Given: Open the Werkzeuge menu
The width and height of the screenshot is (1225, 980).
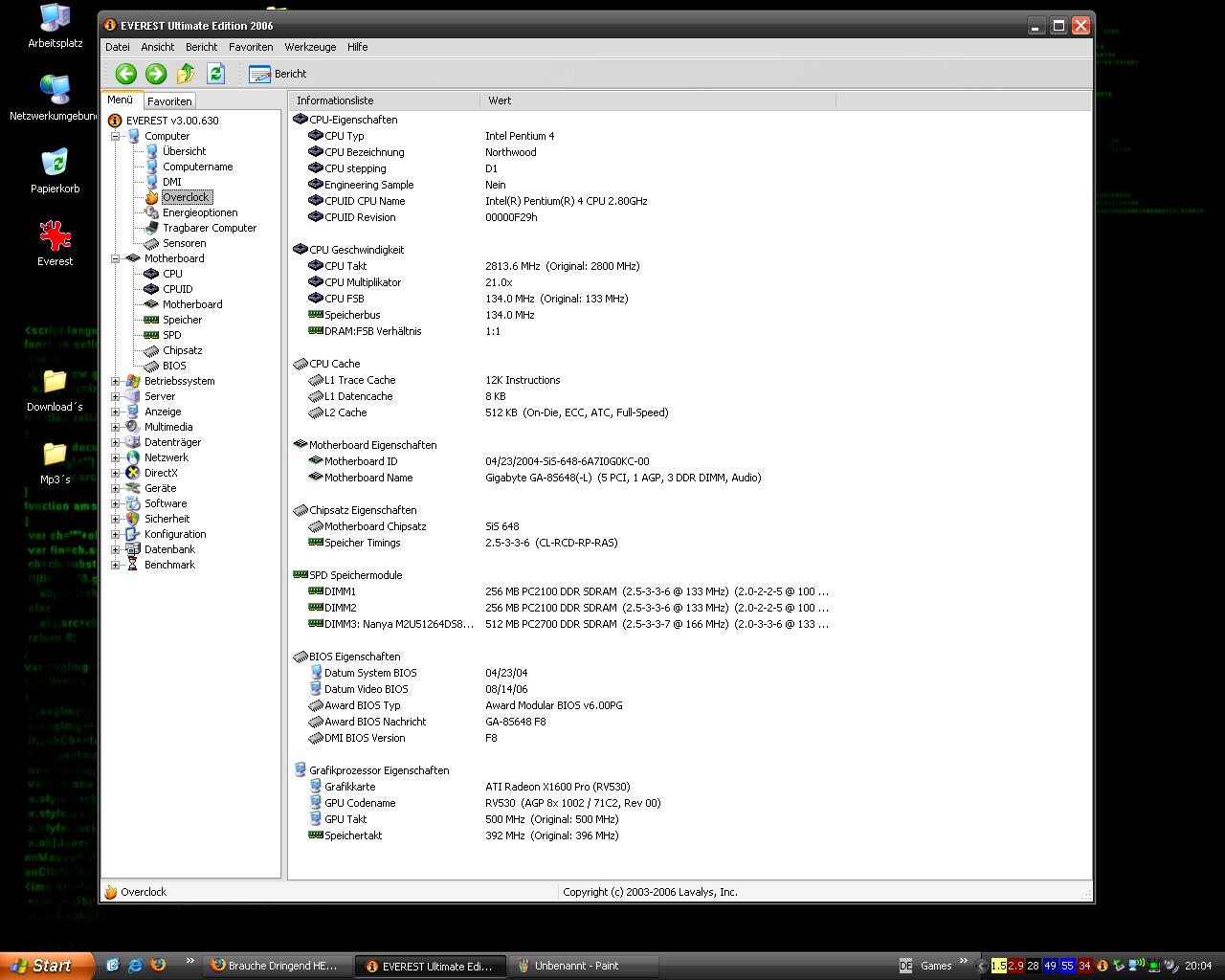Looking at the screenshot, I should [x=310, y=47].
